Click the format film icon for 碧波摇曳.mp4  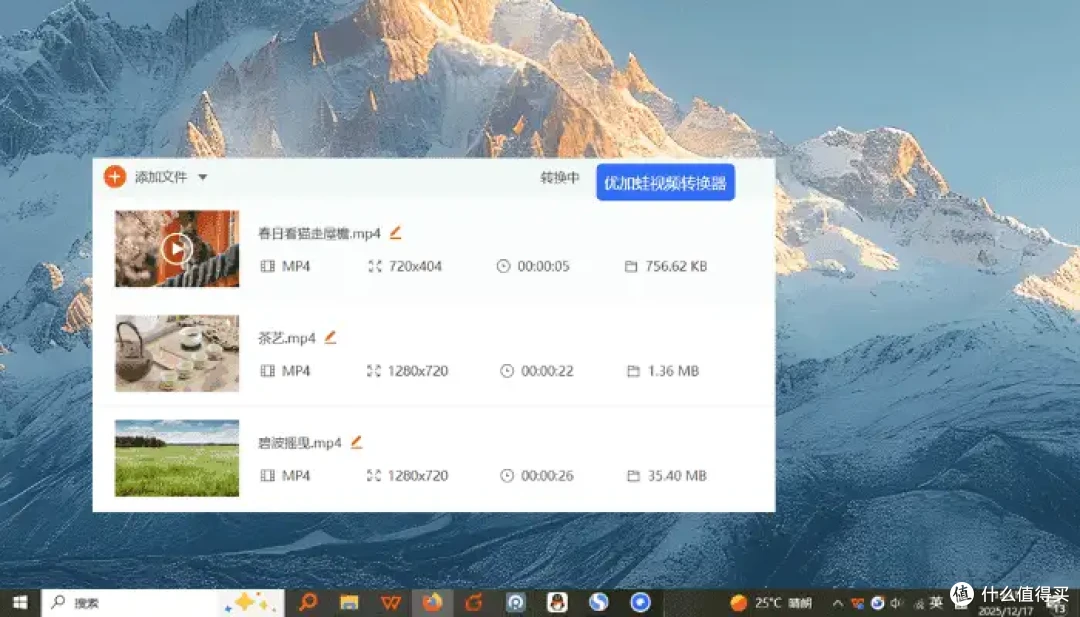point(267,475)
